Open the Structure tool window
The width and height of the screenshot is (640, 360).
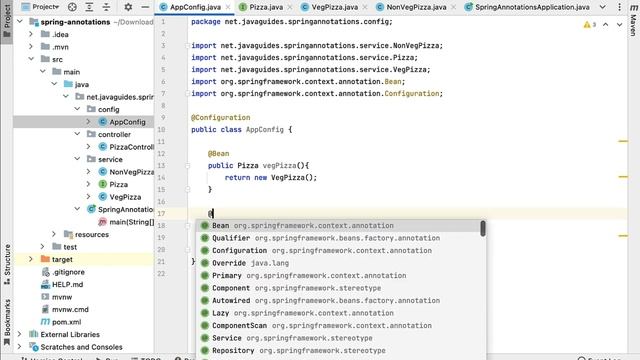tap(7, 264)
